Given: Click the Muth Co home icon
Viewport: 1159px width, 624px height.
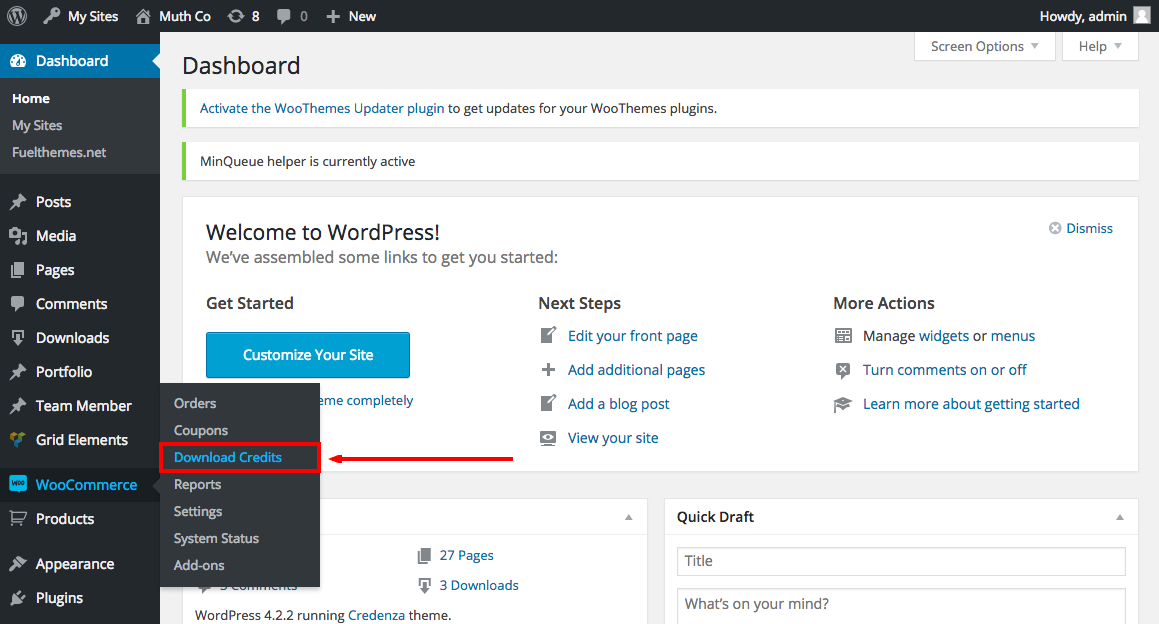Looking at the screenshot, I should point(143,16).
